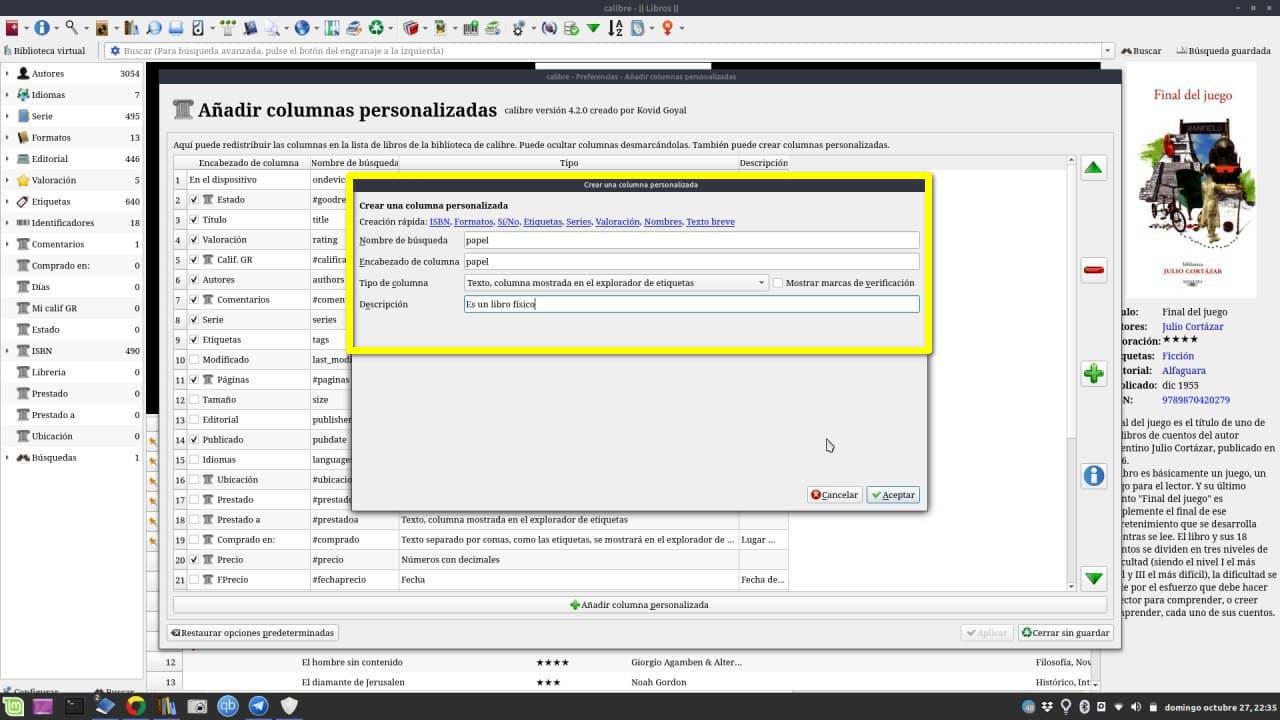Select Valoración star icon in tag browser

23,180
